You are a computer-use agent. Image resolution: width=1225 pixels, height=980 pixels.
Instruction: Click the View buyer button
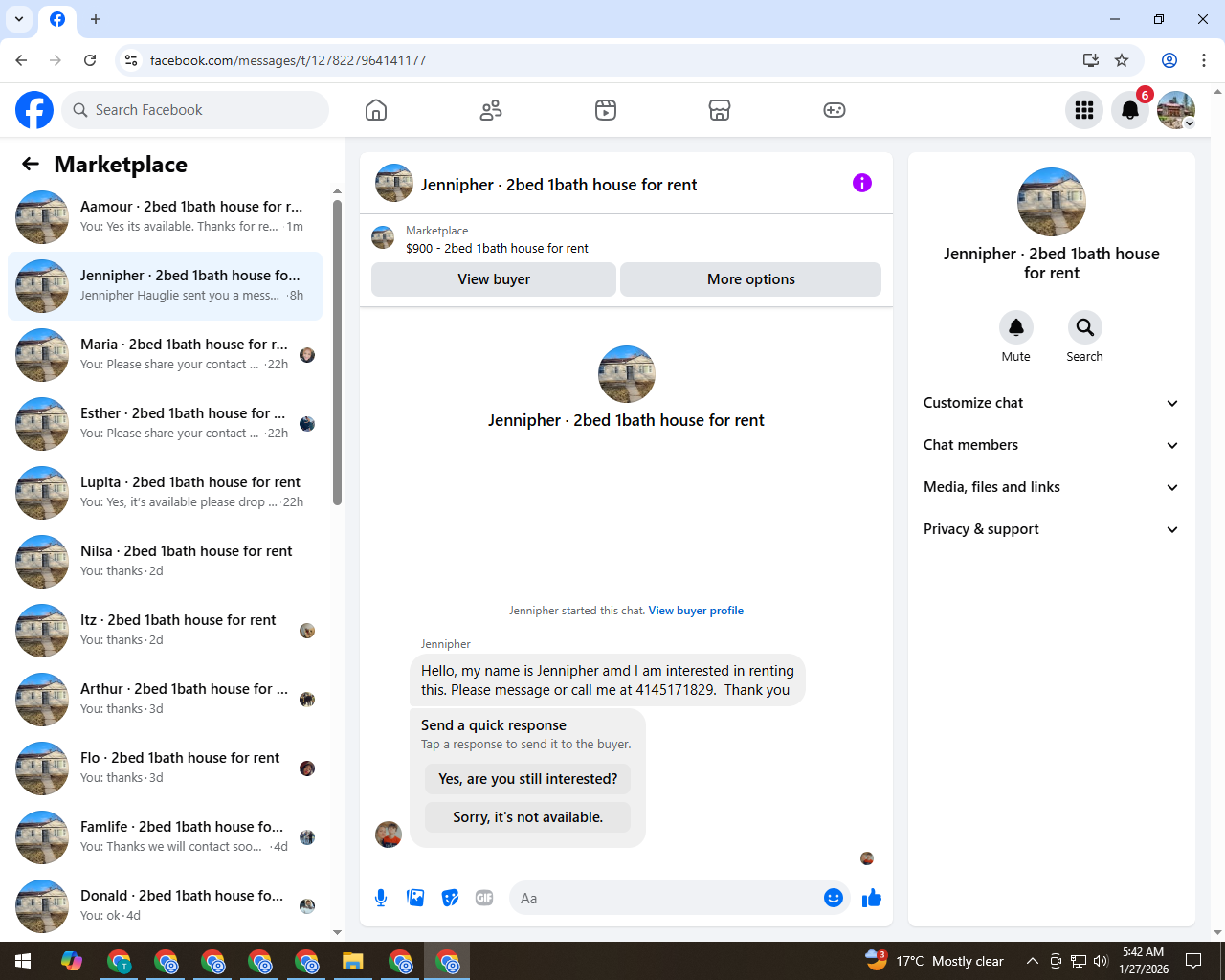pyautogui.click(x=494, y=279)
